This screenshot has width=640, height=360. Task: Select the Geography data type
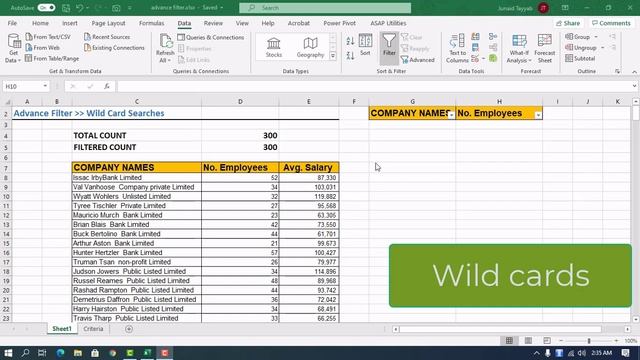310,47
